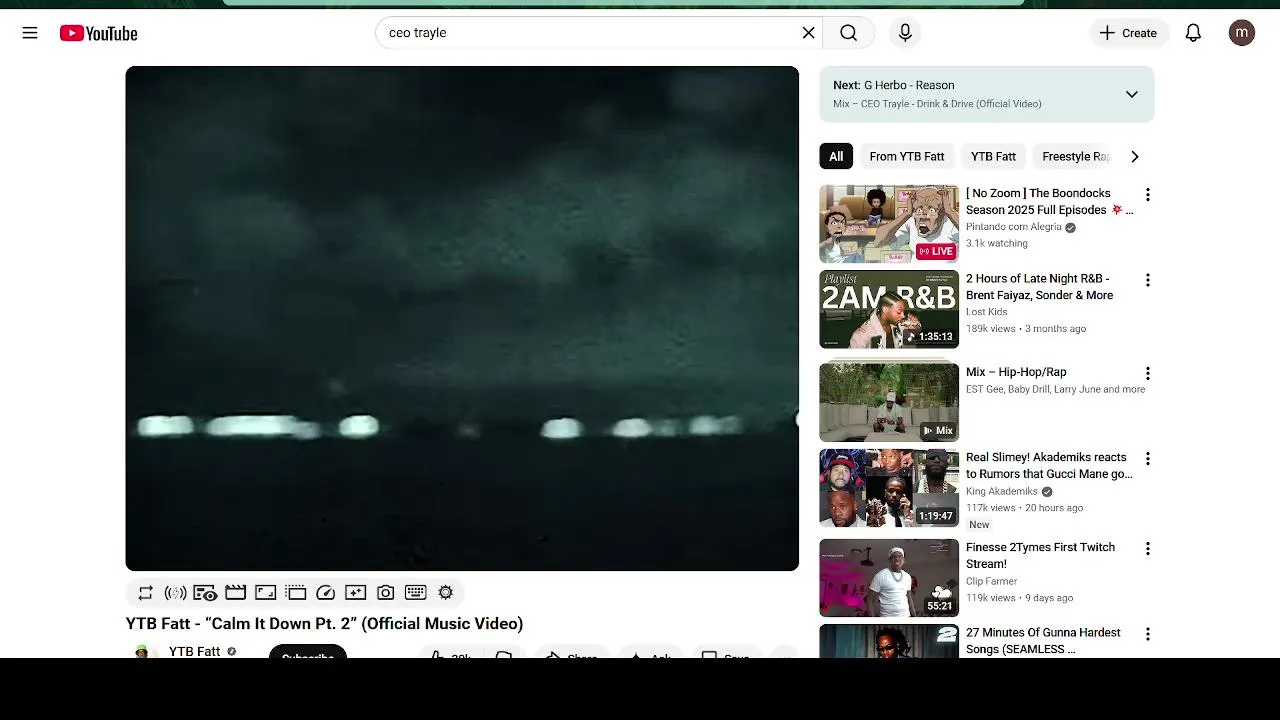
Task: Open the Hip-Hop/Rap mix thumbnail
Action: click(889, 402)
